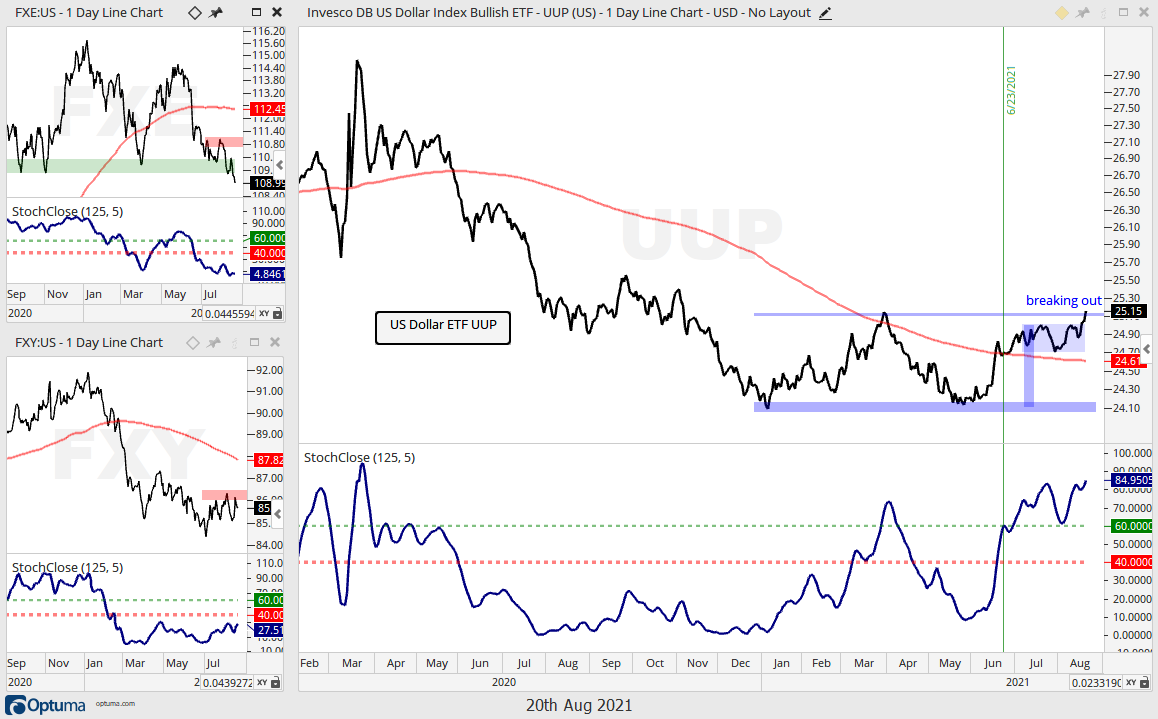Click the 92.00 price label on FXY scale
The height and width of the screenshot is (719, 1158).
(x=269, y=370)
